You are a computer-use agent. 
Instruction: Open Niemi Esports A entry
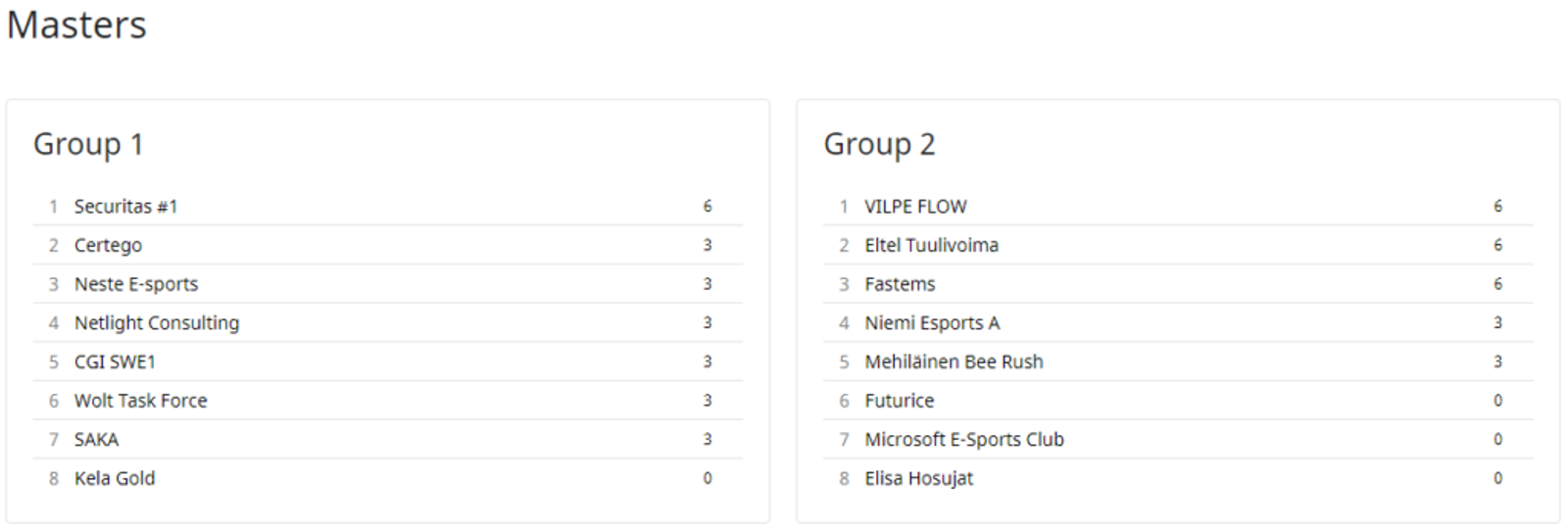[x=932, y=323]
